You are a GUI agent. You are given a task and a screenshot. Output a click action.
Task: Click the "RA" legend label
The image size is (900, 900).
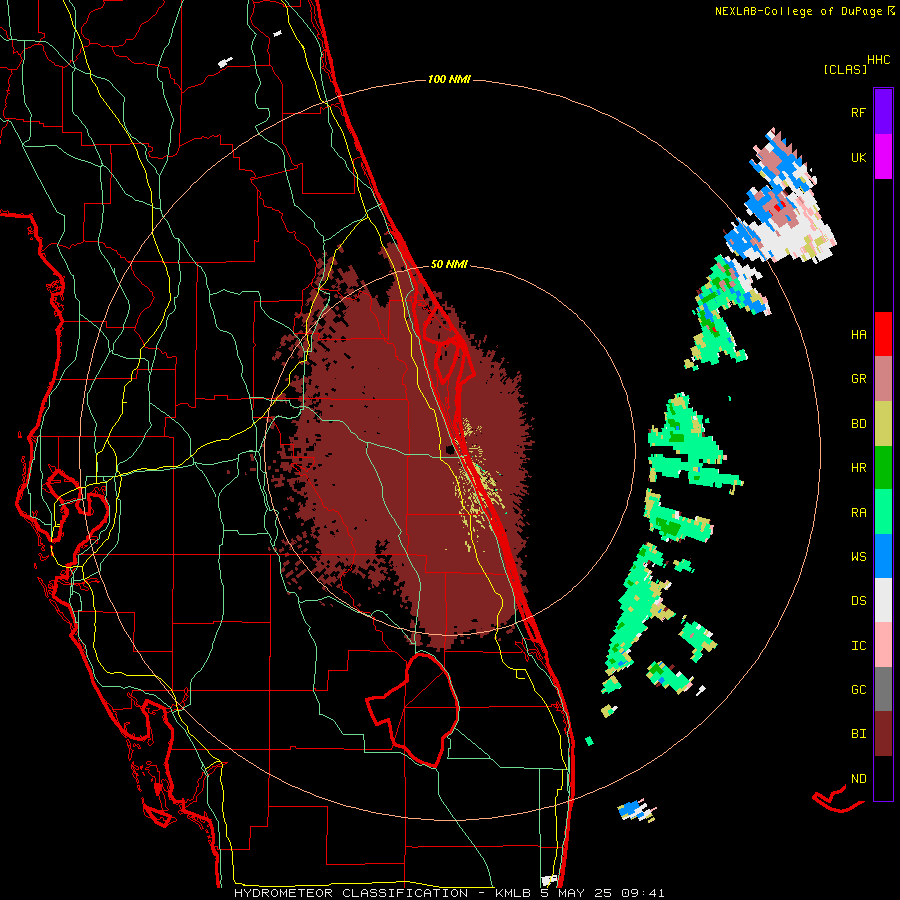[x=858, y=513]
